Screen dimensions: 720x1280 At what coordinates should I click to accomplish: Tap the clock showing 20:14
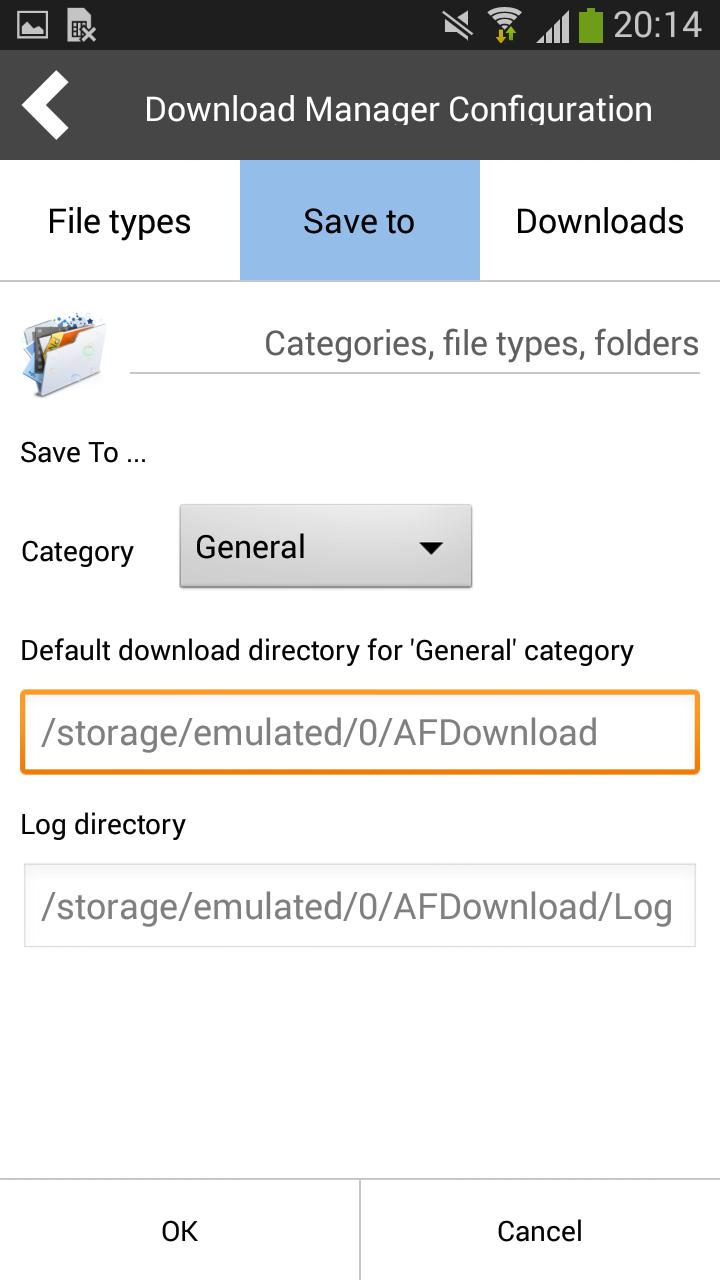click(x=658, y=25)
